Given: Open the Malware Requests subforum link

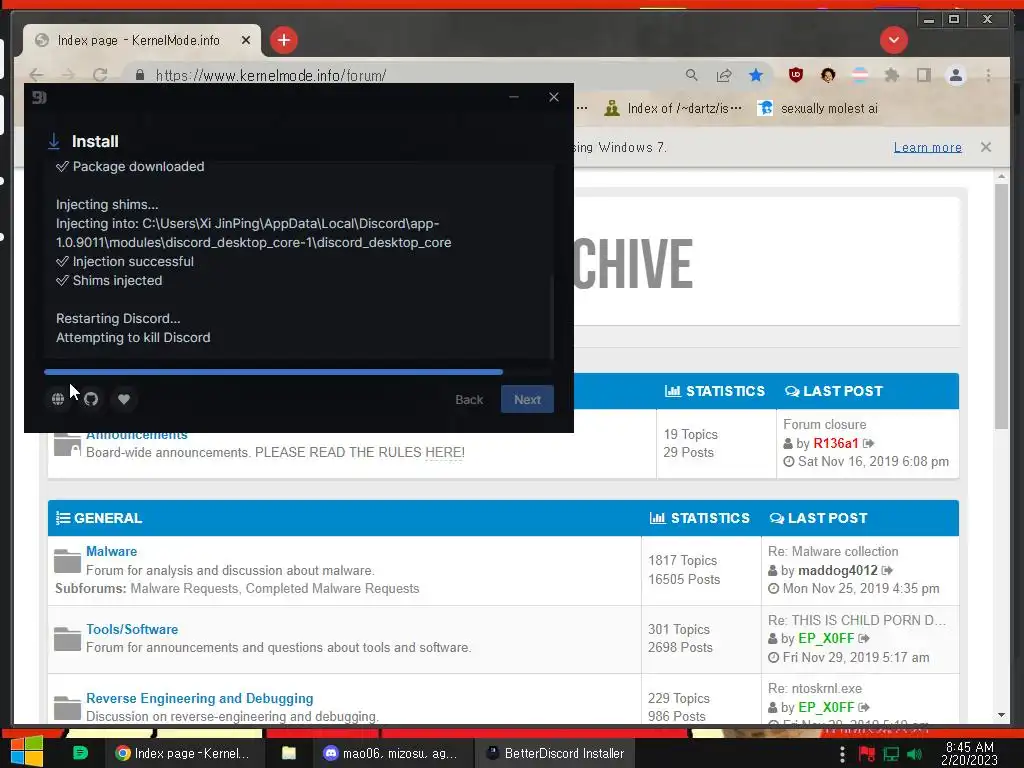Looking at the screenshot, I should (184, 588).
